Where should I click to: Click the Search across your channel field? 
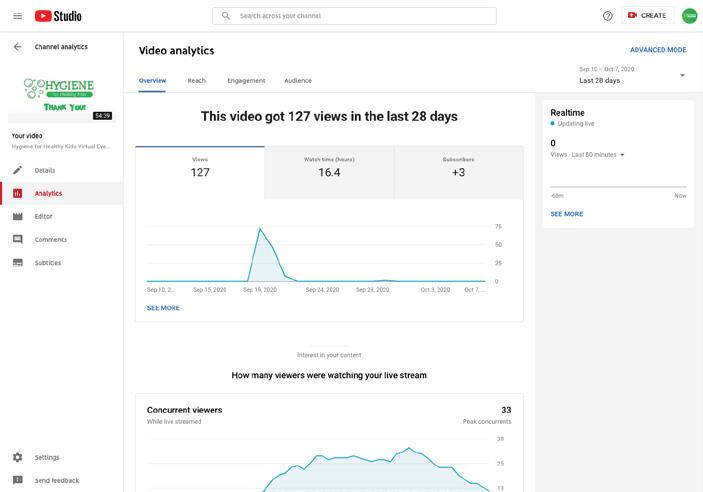point(354,16)
